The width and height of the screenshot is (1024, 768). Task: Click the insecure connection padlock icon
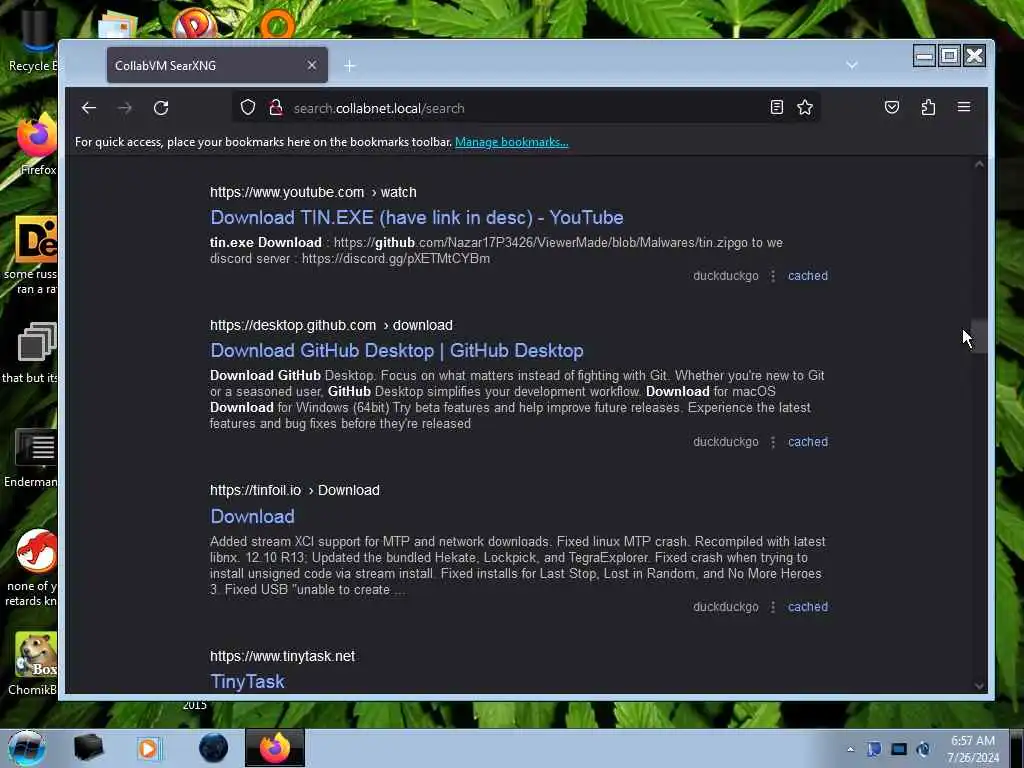pos(276,107)
